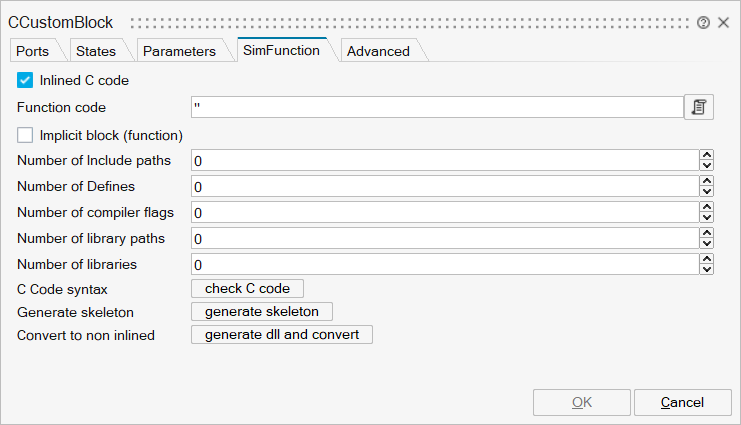741x425 pixels.
Task: Click generate dll and convert button
Action: pyautogui.click(x=282, y=334)
